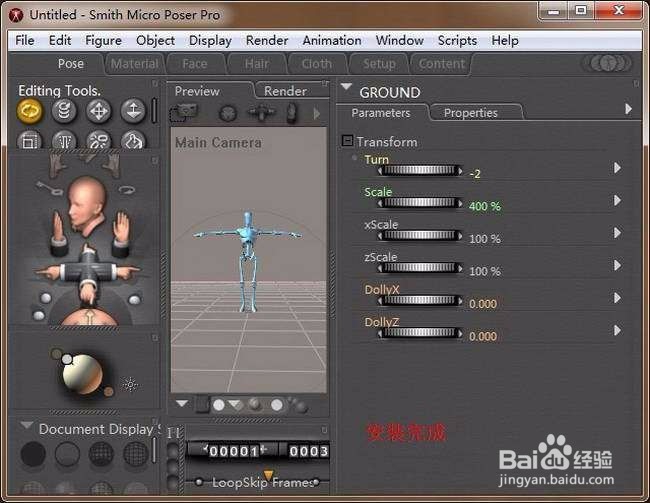The width and height of the screenshot is (650, 503).
Task: Select the Color (paint bucket) editing tool
Action: point(133,140)
